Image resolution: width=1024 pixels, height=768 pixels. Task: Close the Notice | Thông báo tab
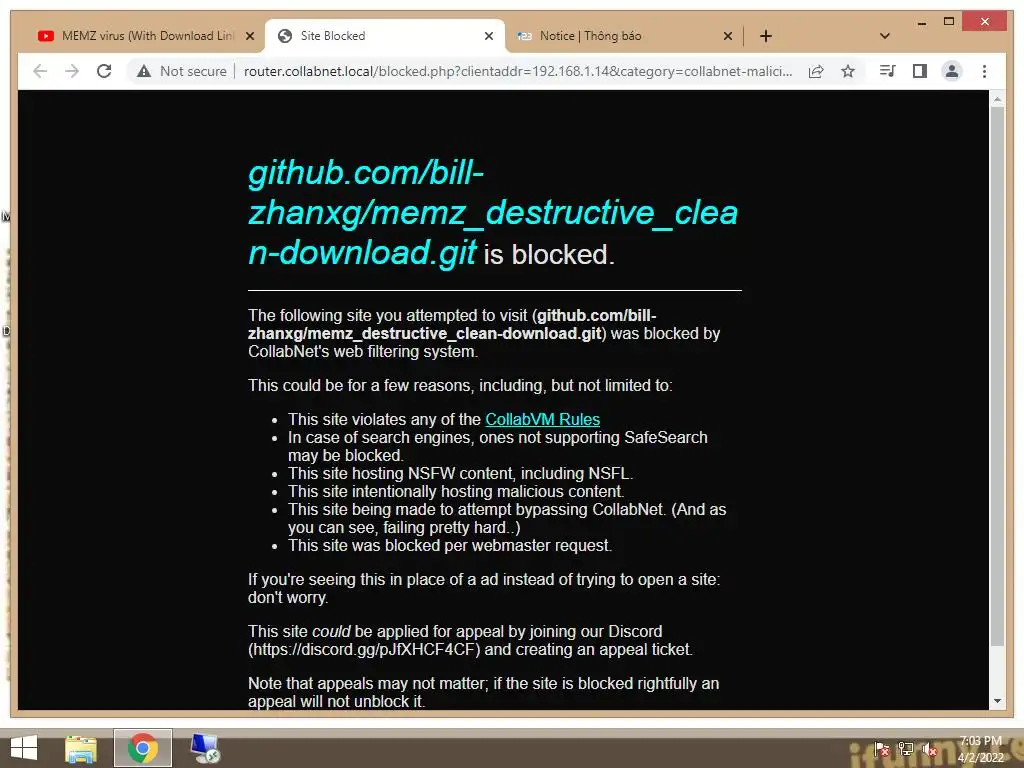coord(728,36)
